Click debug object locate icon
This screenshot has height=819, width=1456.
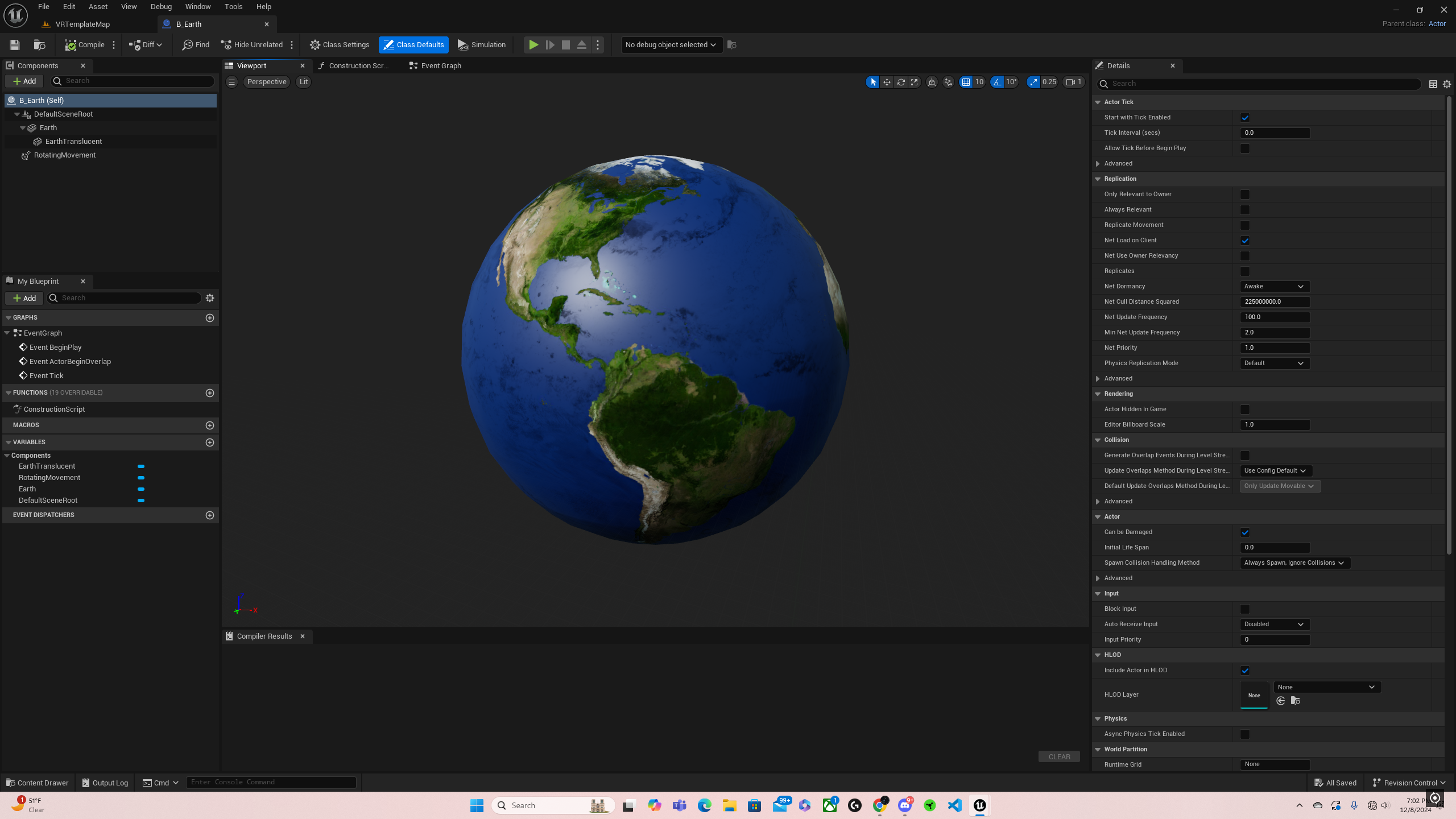coord(732,44)
